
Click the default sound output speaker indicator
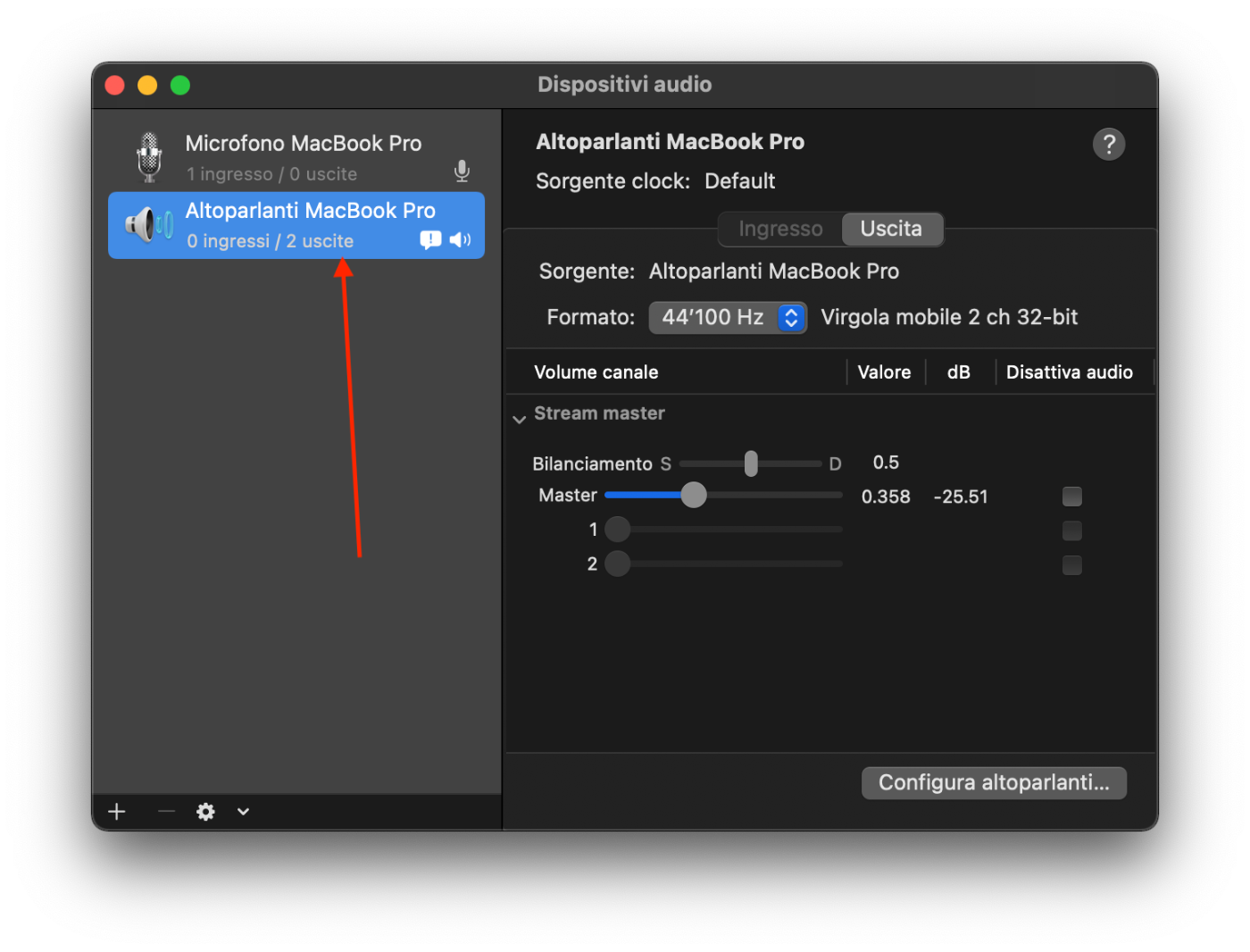(x=460, y=239)
